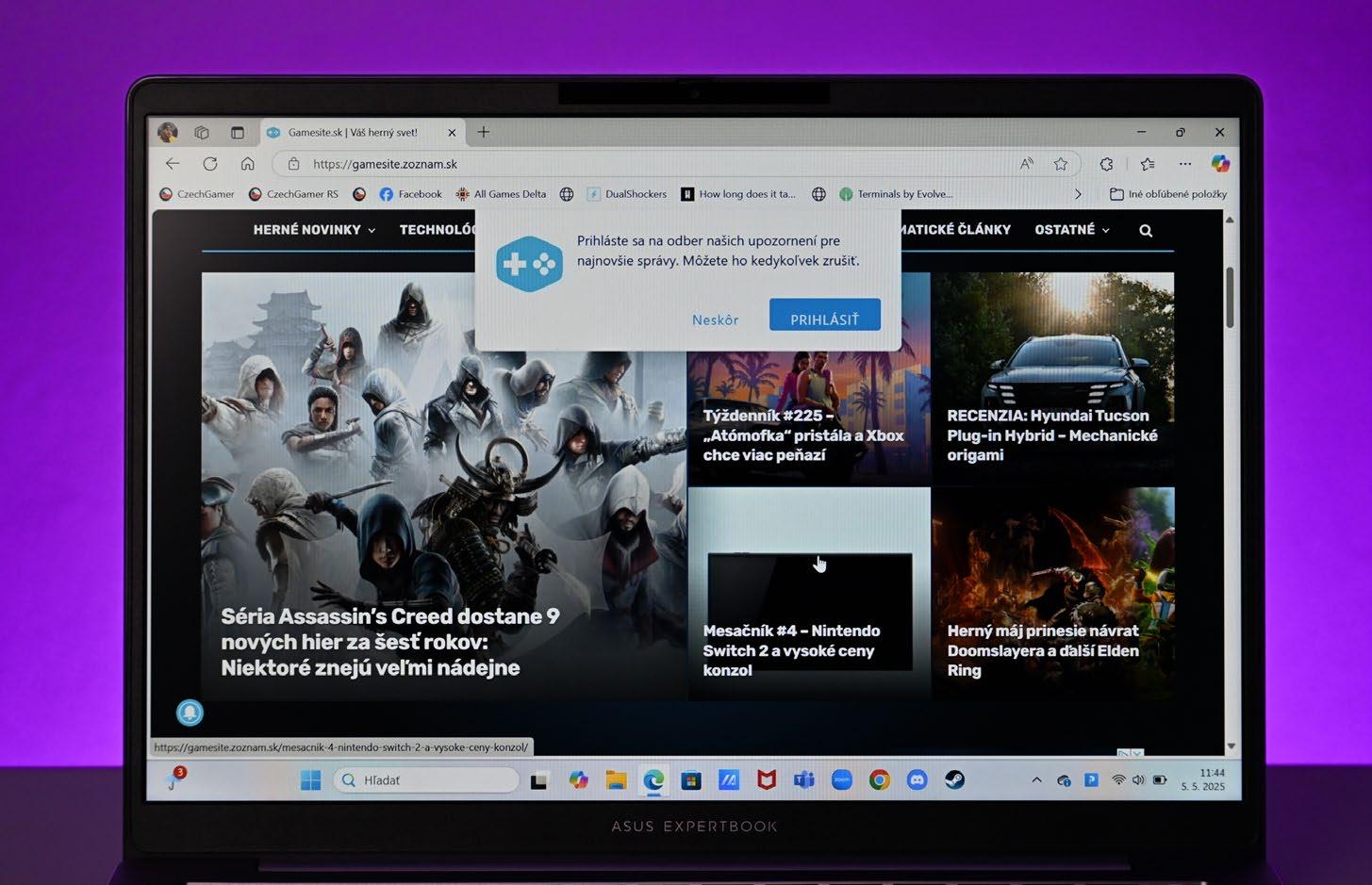The image size is (1372, 885).
Task: Click the scrollbar down arrow
Action: click(x=1231, y=746)
